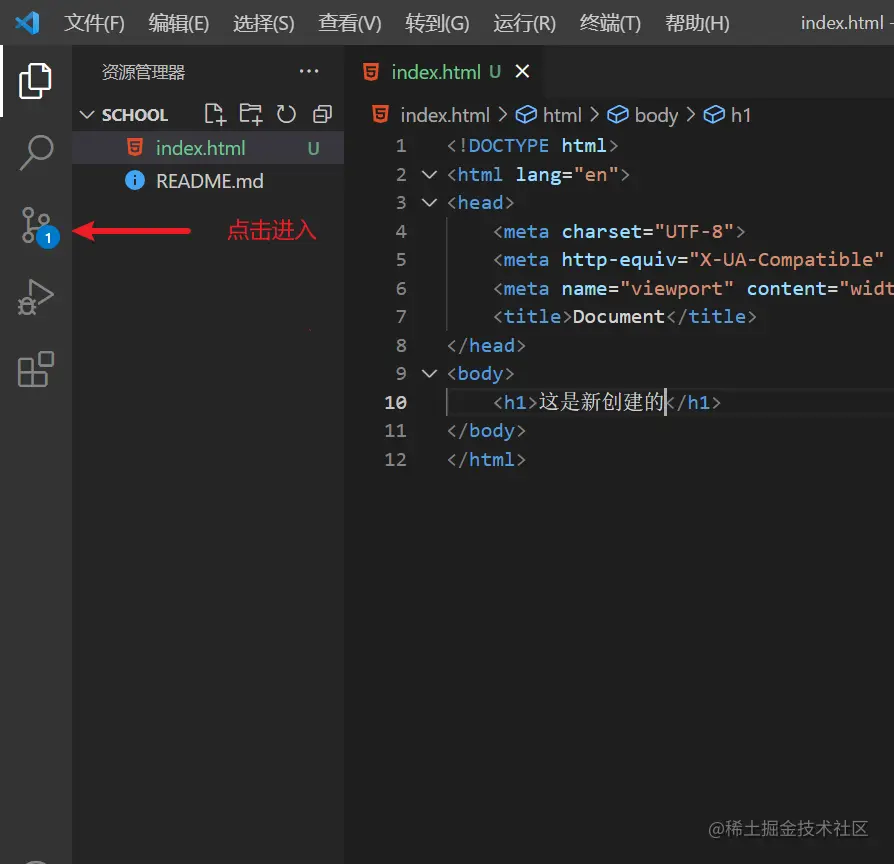Fold the body tag at line 9
The width and height of the screenshot is (894, 864).
coord(430,374)
